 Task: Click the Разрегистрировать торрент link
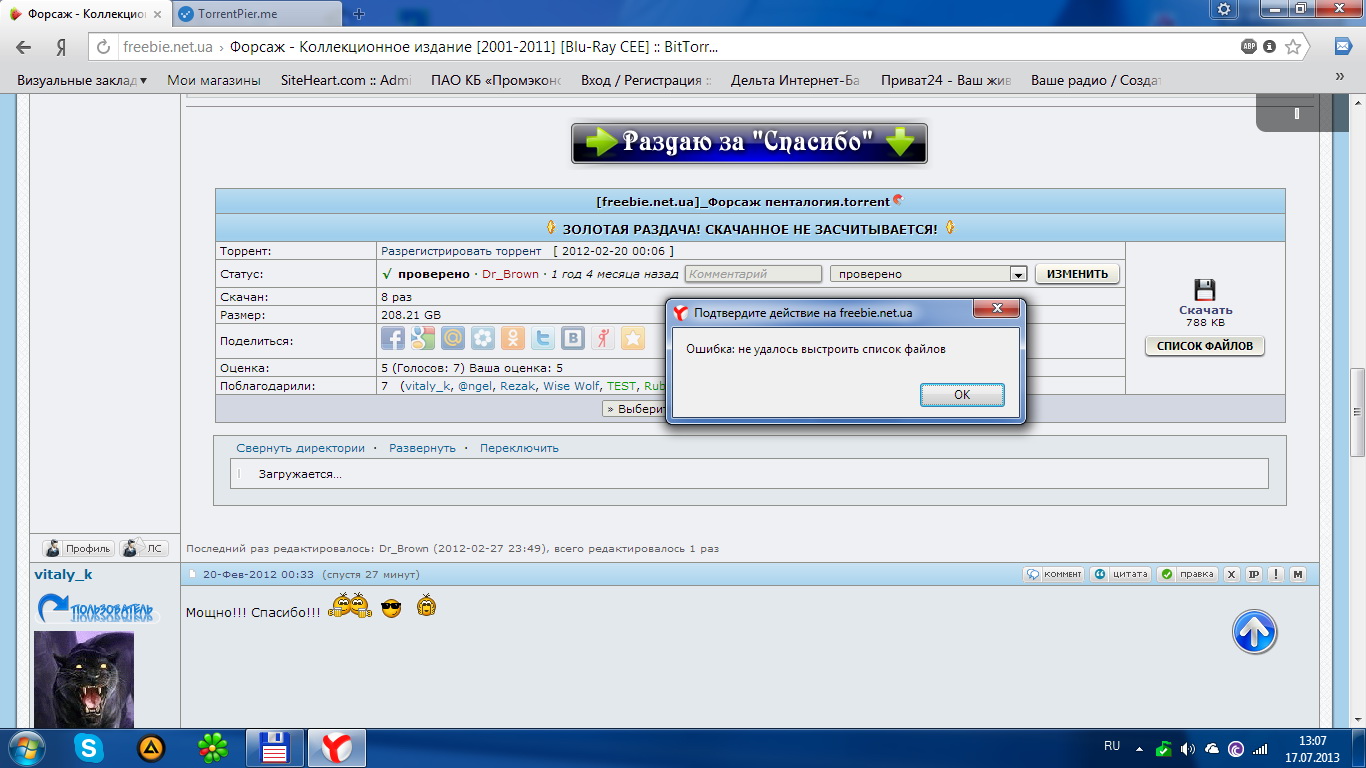coord(460,251)
